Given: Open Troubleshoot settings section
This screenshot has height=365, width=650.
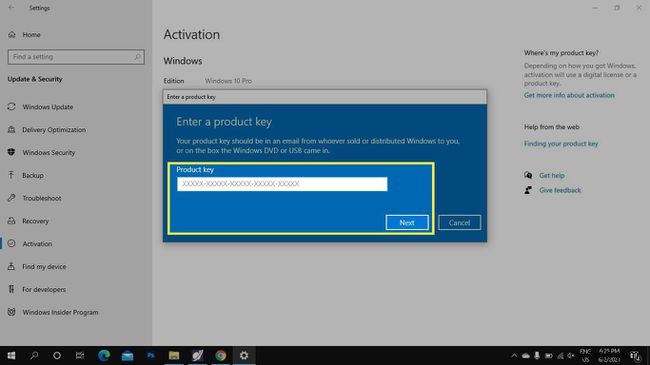Looking at the screenshot, I should pos(41,198).
